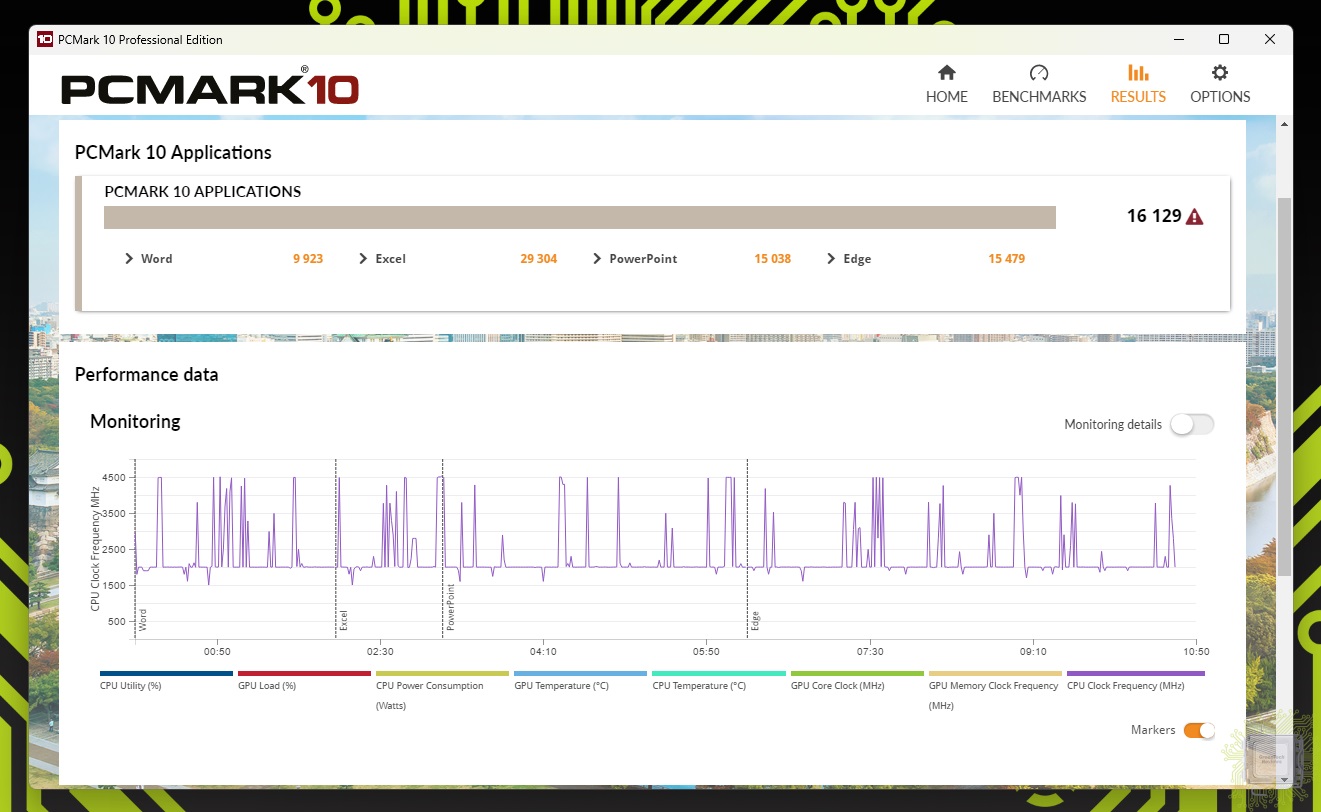The height and width of the screenshot is (812, 1321).
Task: Open the HOME section
Action: [946, 84]
